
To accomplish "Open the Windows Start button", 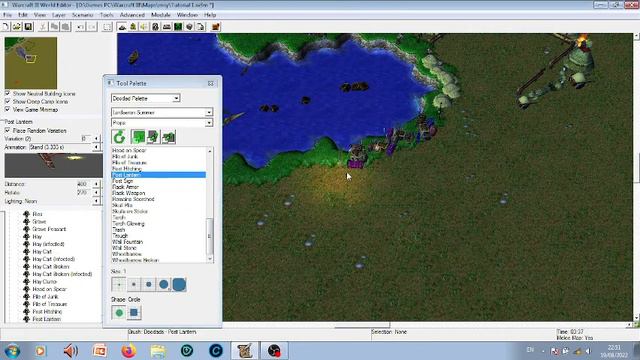I will 12,351.
